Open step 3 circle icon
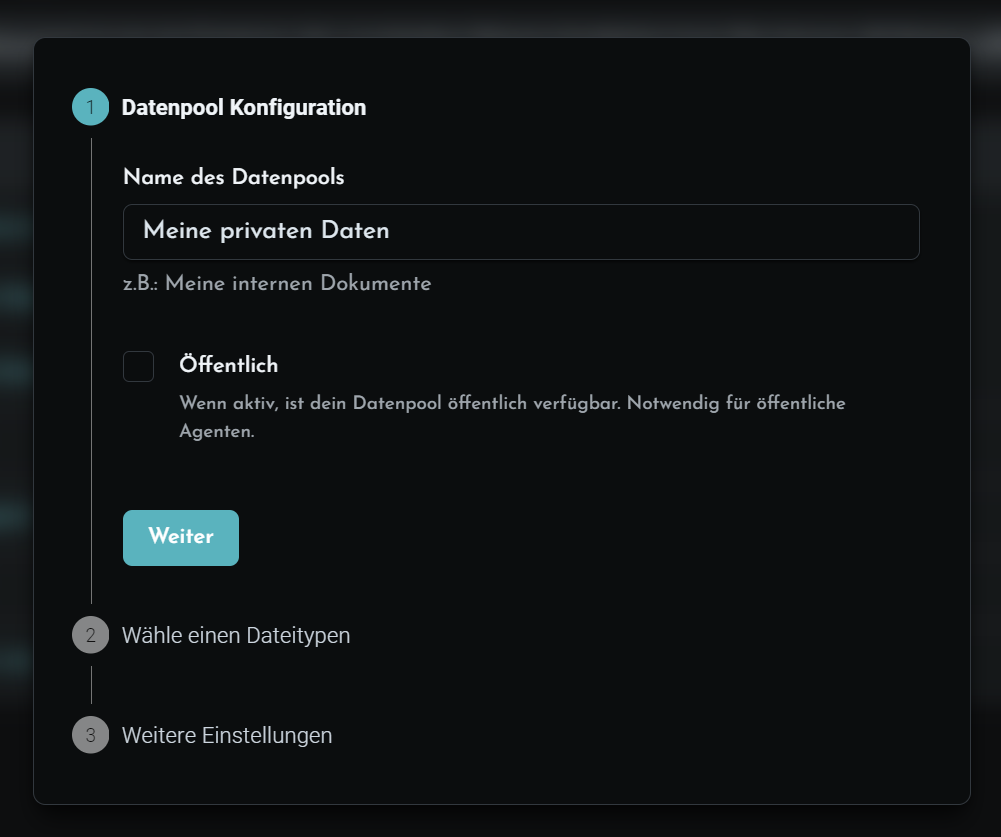 click(x=91, y=735)
